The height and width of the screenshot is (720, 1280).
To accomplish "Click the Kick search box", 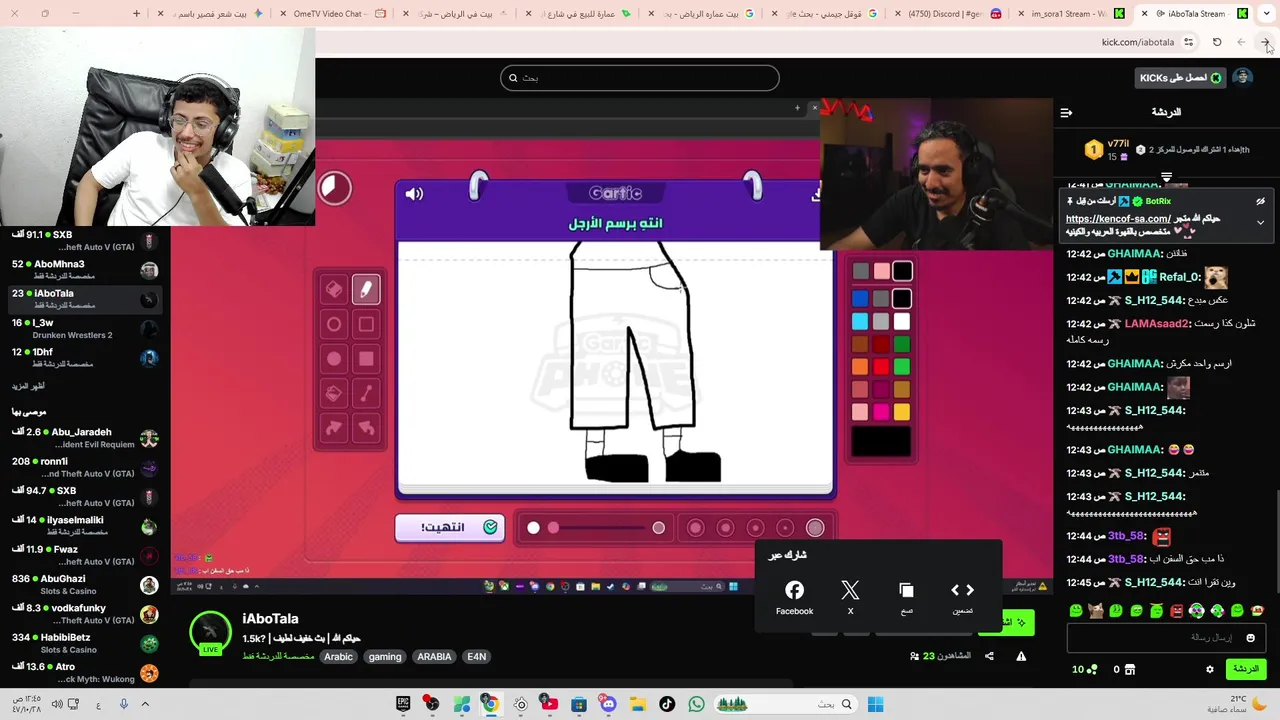I will (x=640, y=78).
